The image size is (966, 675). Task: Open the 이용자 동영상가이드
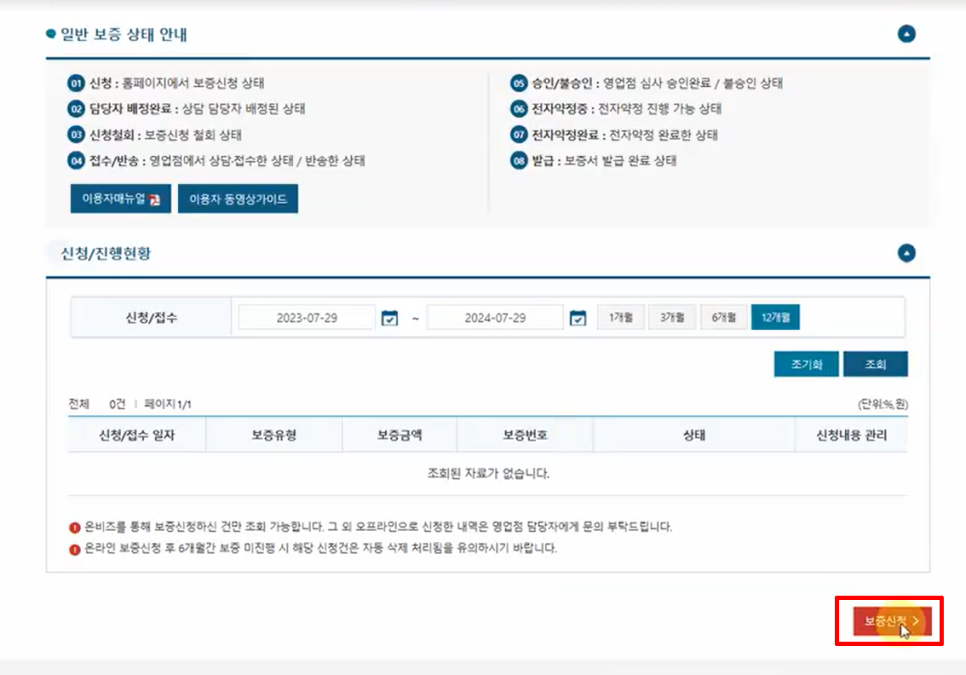click(238, 199)
